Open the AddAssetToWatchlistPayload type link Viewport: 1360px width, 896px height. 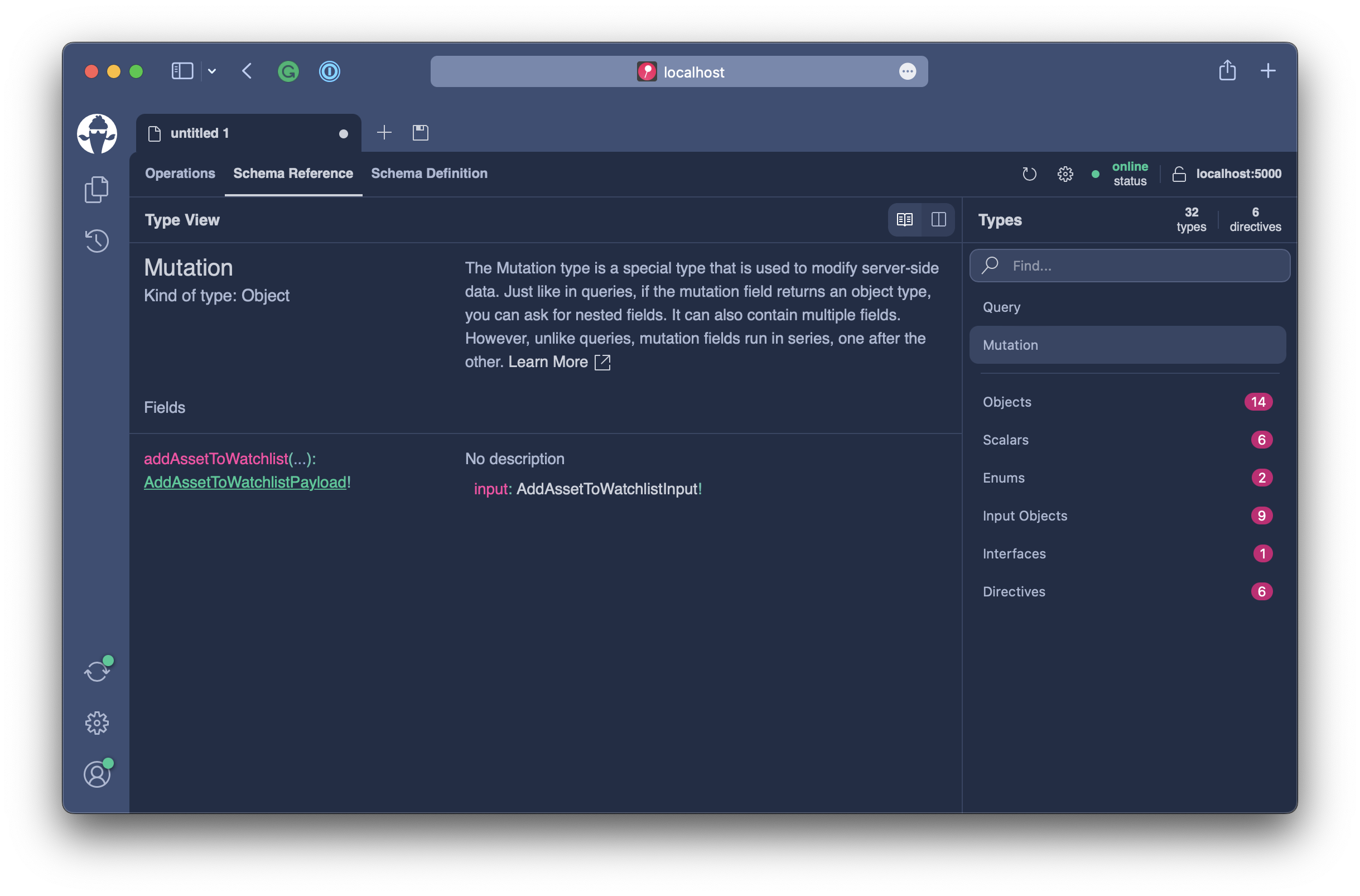[x=245, y=482]
